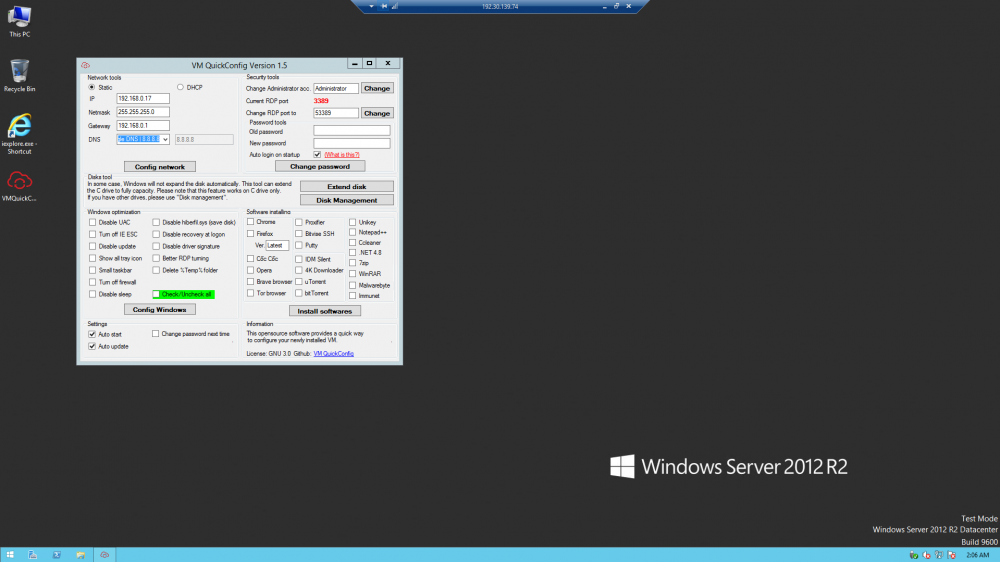Click the IP address field
Viewport: 1000px width, 562px height.
coord(143,99)
